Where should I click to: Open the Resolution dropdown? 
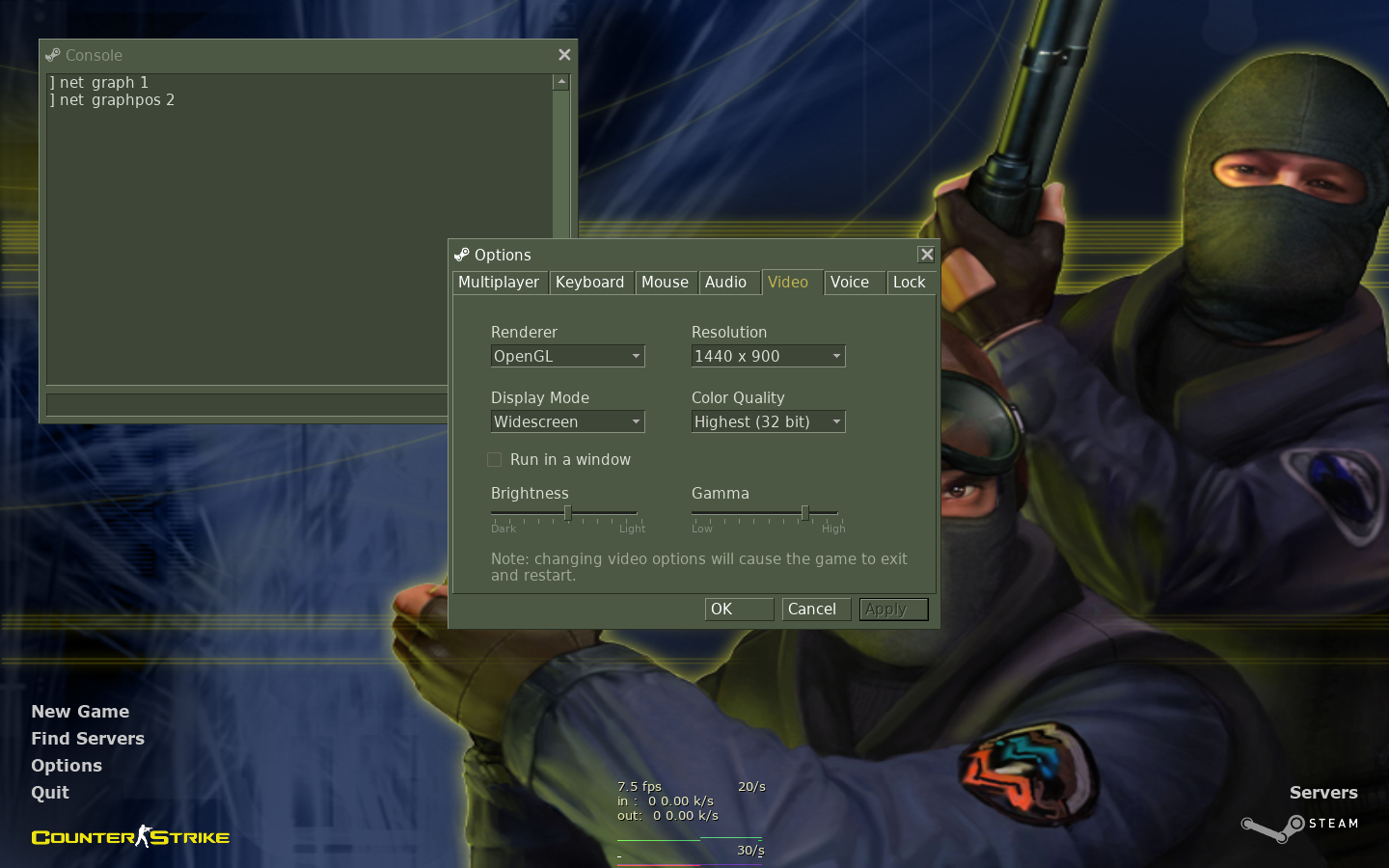(769, 356)
